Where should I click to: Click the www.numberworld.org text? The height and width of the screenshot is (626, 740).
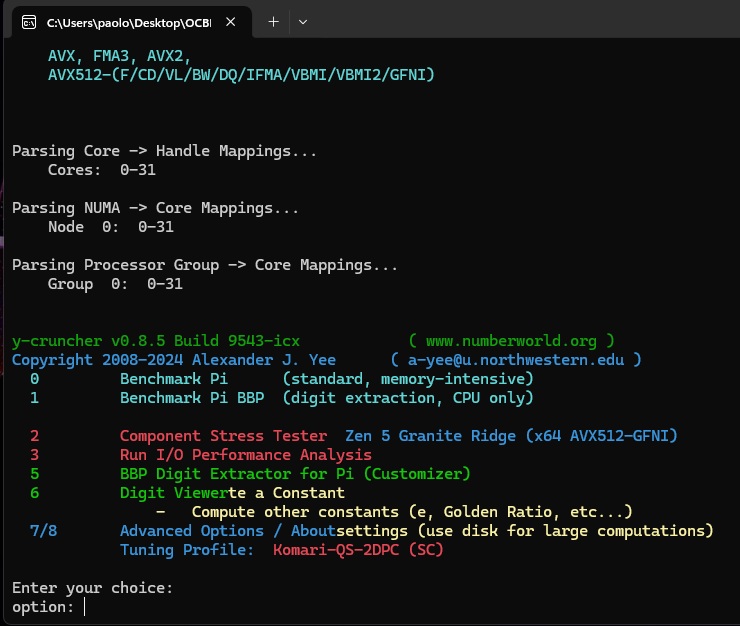pyautogui.click(x=511, y=341)
